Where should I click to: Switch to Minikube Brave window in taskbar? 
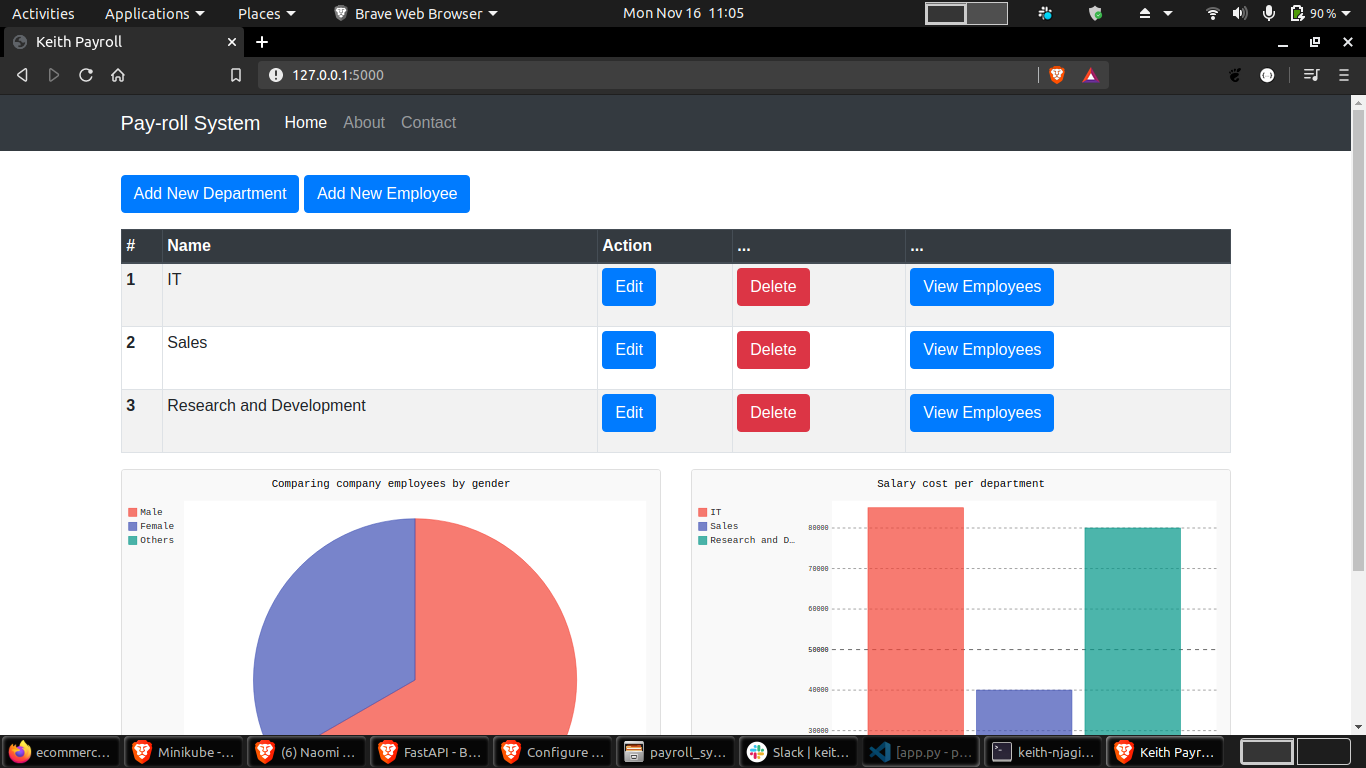[x=185, y=752]
